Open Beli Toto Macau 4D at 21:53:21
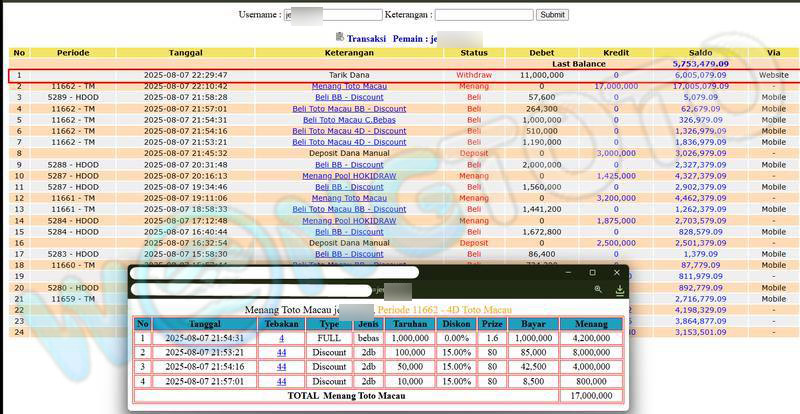Viewport: 800px width, 414px height. (349, 142)
